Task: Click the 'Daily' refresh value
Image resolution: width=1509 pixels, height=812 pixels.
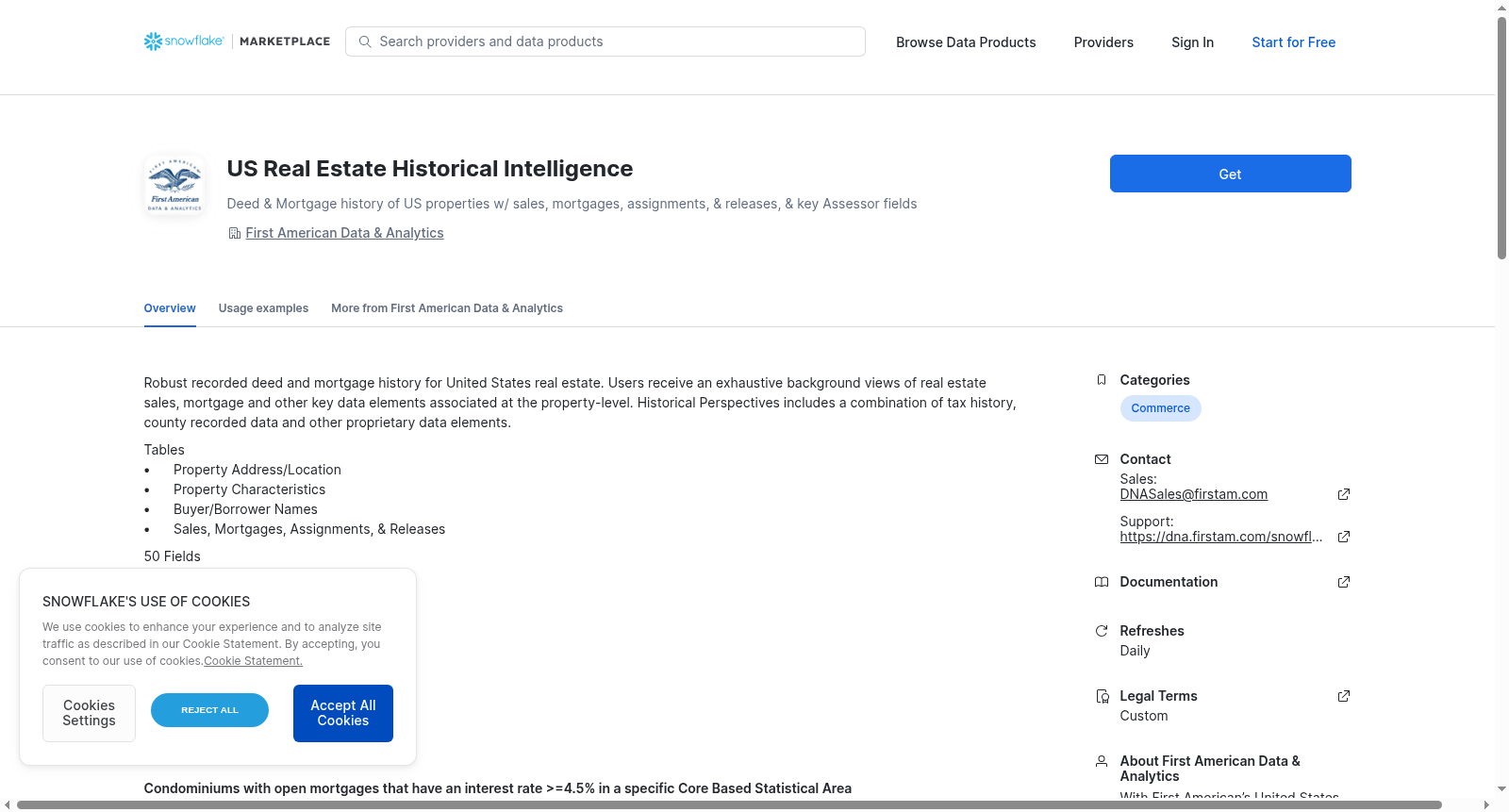Action: pyautogui.click(x=1135, y=651)
